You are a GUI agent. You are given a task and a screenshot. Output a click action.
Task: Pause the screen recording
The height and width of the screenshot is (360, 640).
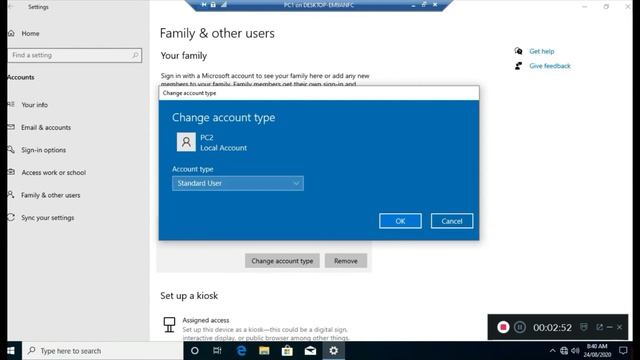point(520,327)
